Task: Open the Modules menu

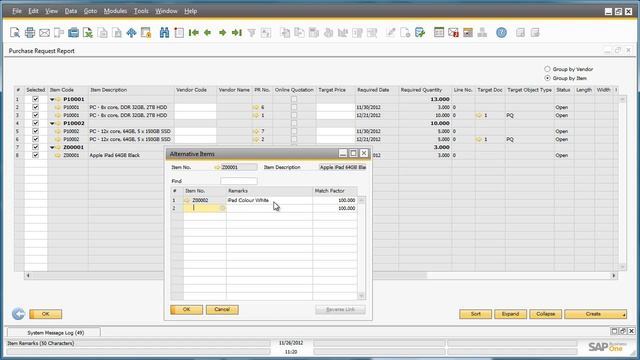Action: click(x=115, y=11)
